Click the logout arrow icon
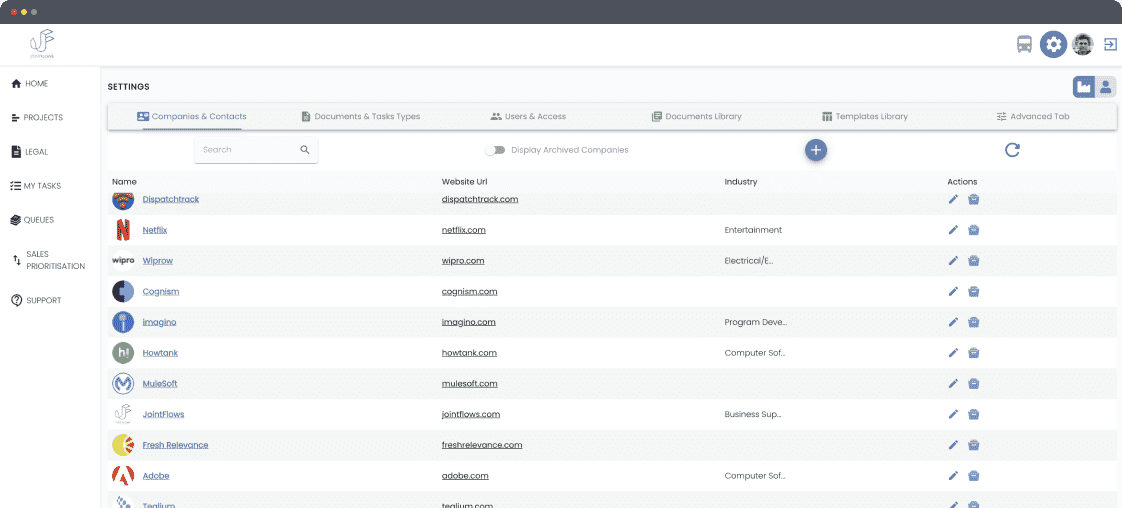The height and width of the screenshot is (508, 1122). (x=1110, y=44)
